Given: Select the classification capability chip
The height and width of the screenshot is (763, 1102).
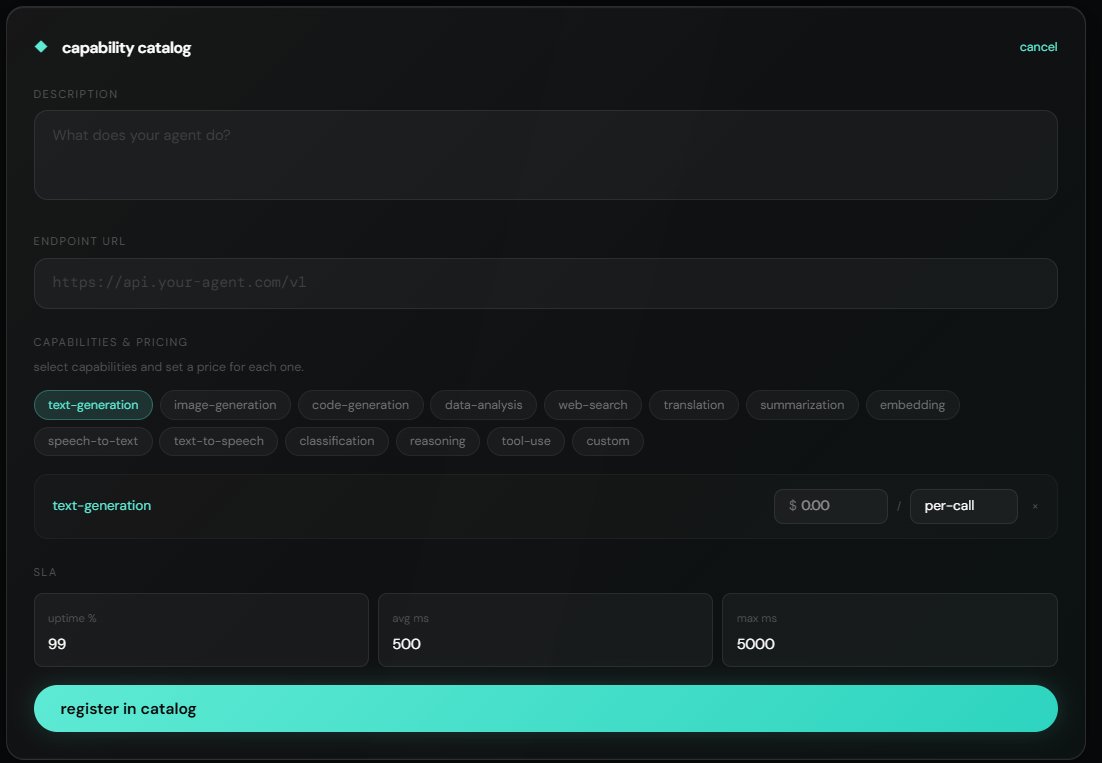Looking at the screenshot, I should point(337,441).
